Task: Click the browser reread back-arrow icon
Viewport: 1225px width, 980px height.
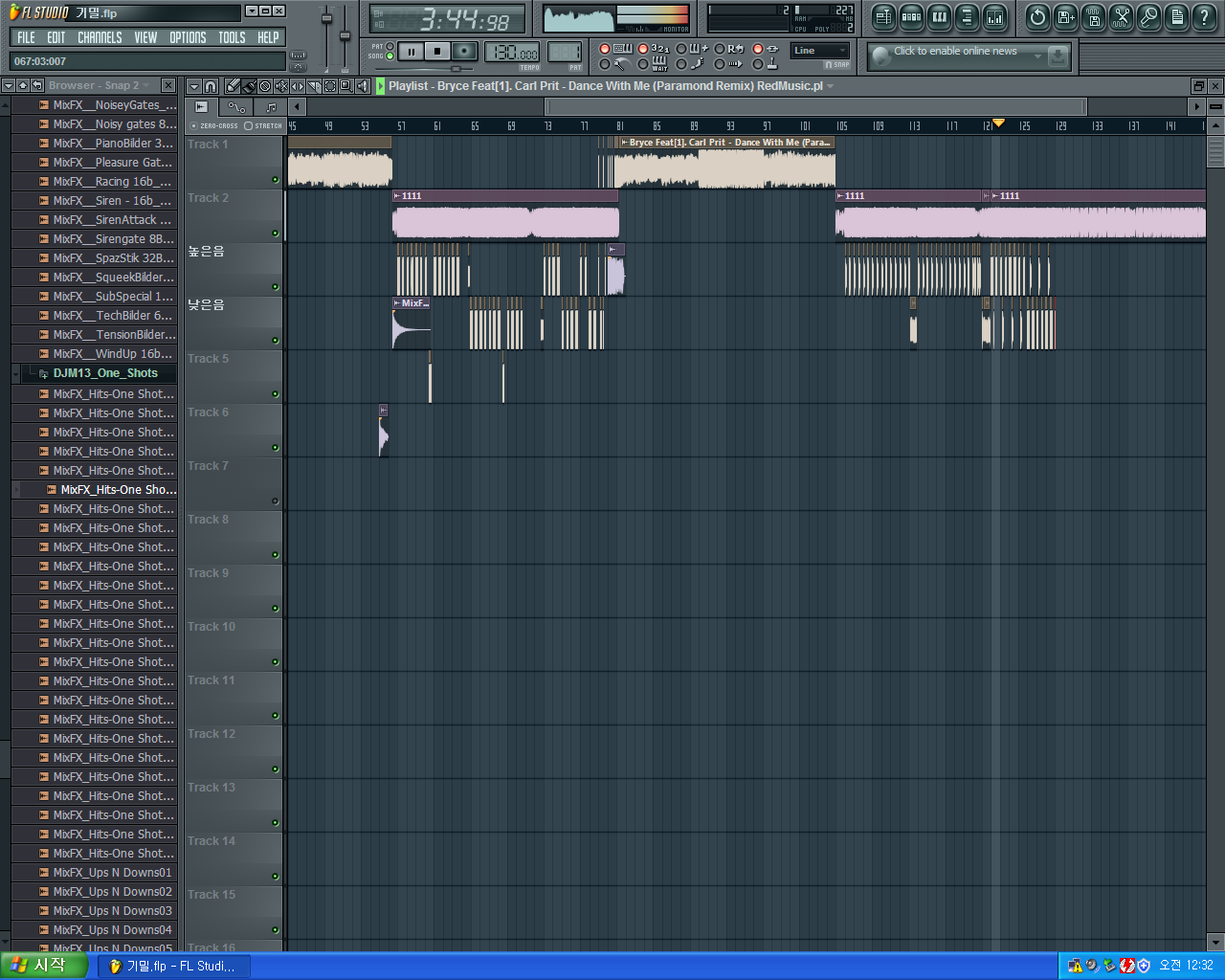Action: pyautogui.click(x=37, y=85)
